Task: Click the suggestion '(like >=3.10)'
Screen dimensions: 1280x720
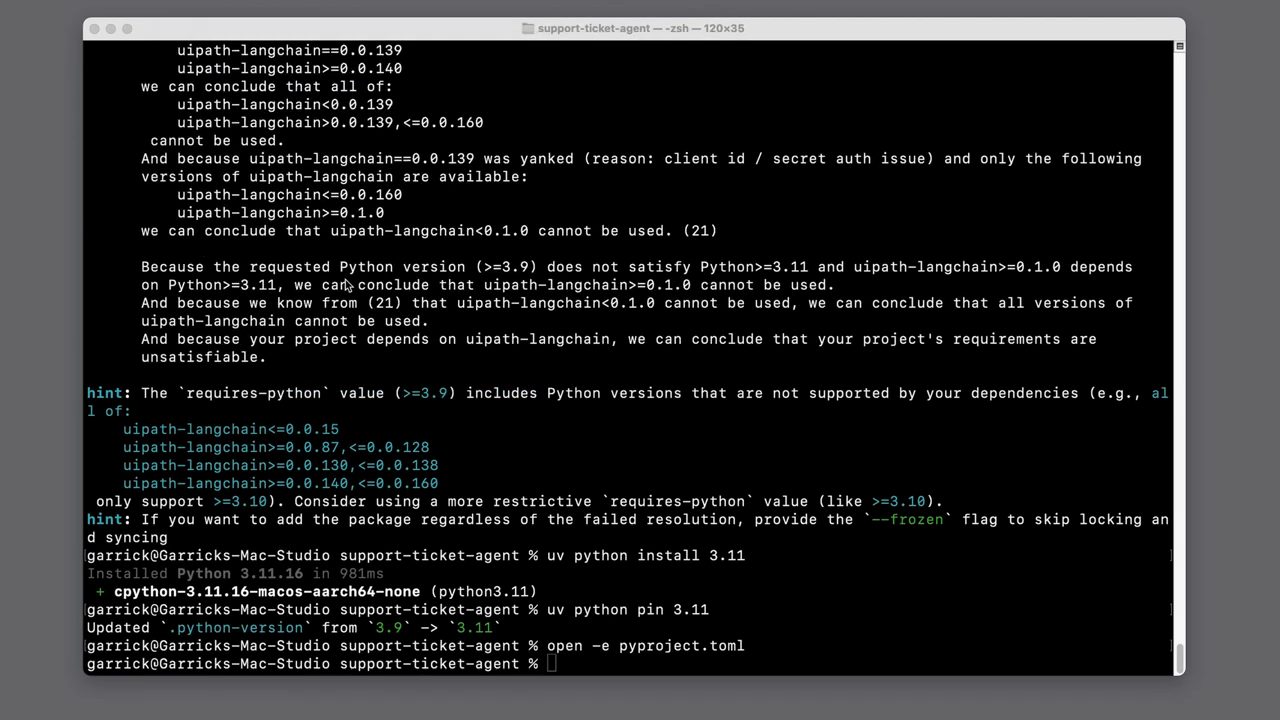Action: pos(877,501)
